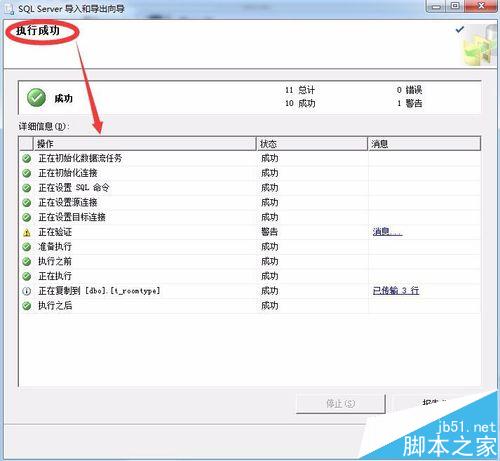Select the row 准备执行
This screenshot has width=500, height=461.
pos(250,247)
